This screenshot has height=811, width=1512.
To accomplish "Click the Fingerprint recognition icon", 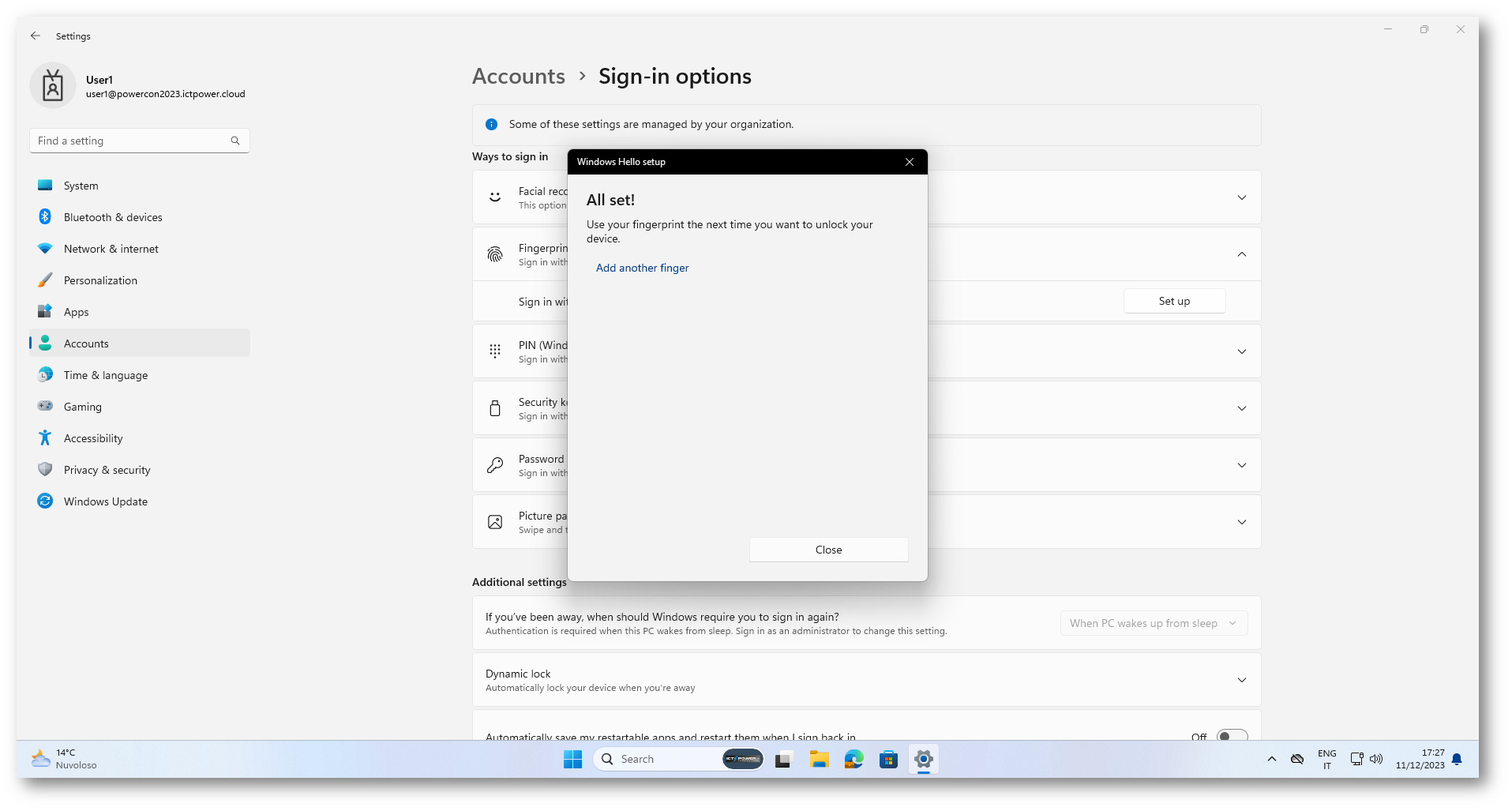I will [x=495, y=254].
